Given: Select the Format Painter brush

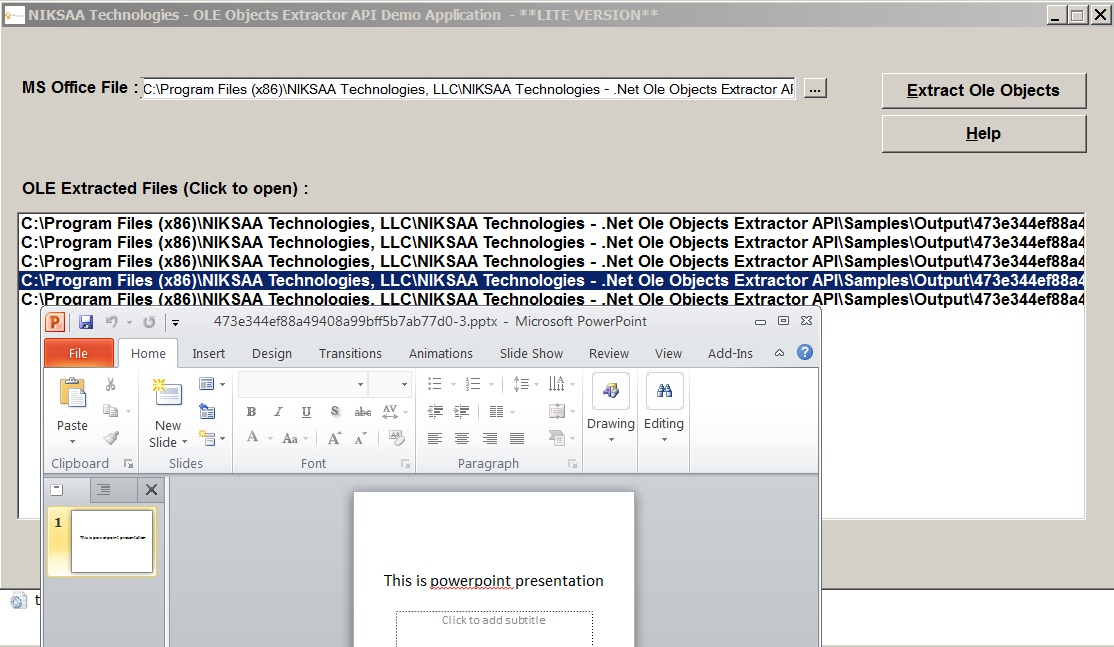Looking at the screenshot, I should [x=110, y=437].
